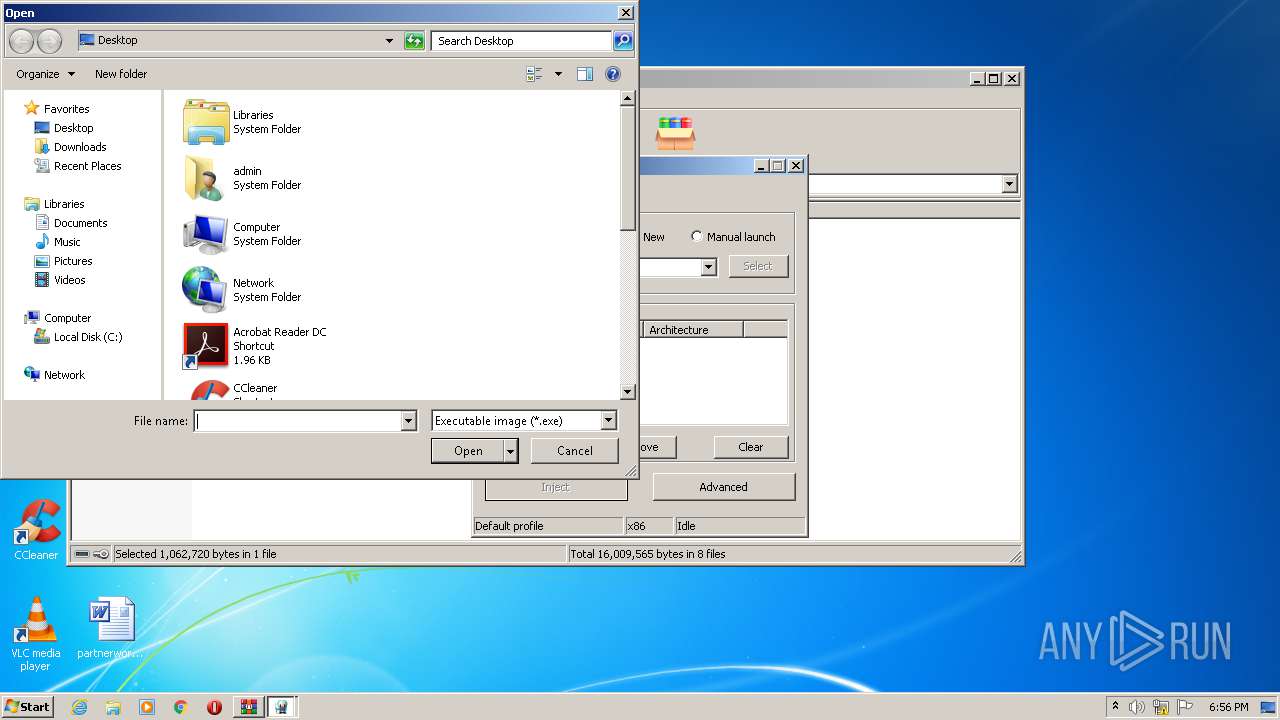Select Downloads under Favorites

tap(80, 147)
